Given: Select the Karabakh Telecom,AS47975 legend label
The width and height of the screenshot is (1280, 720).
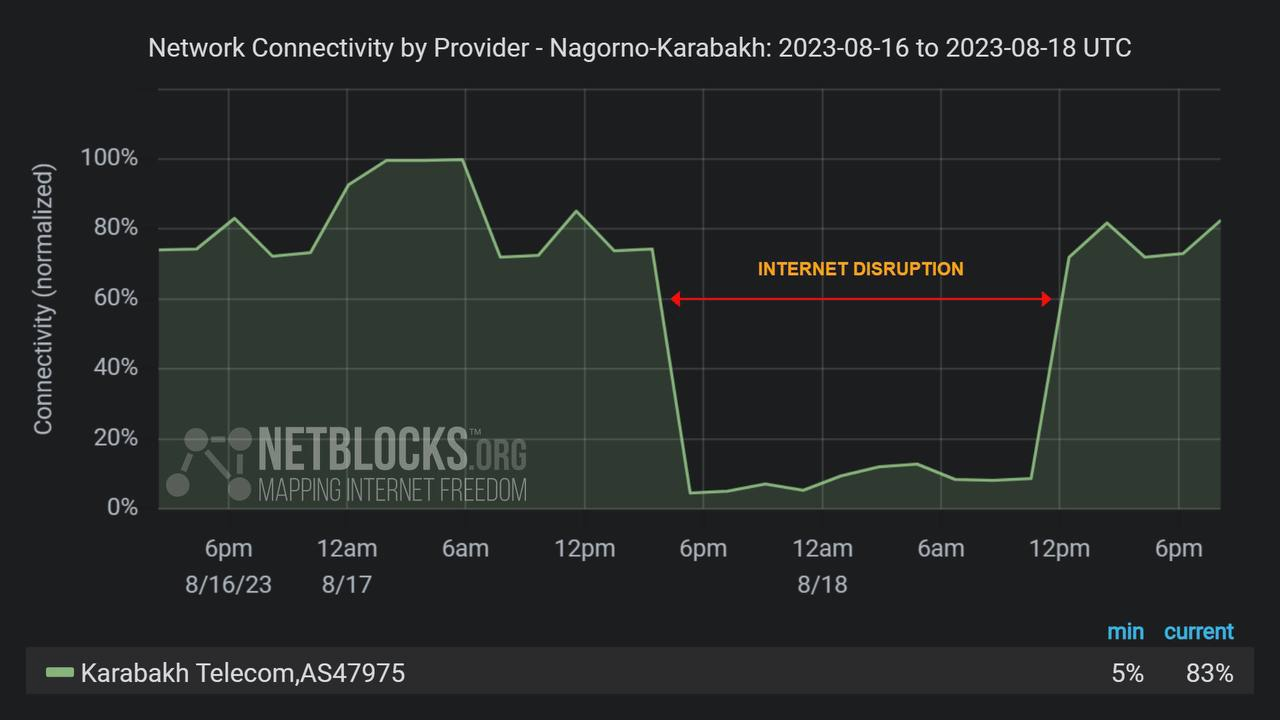Looking at the screenshot, I should [x=243, y=673].
